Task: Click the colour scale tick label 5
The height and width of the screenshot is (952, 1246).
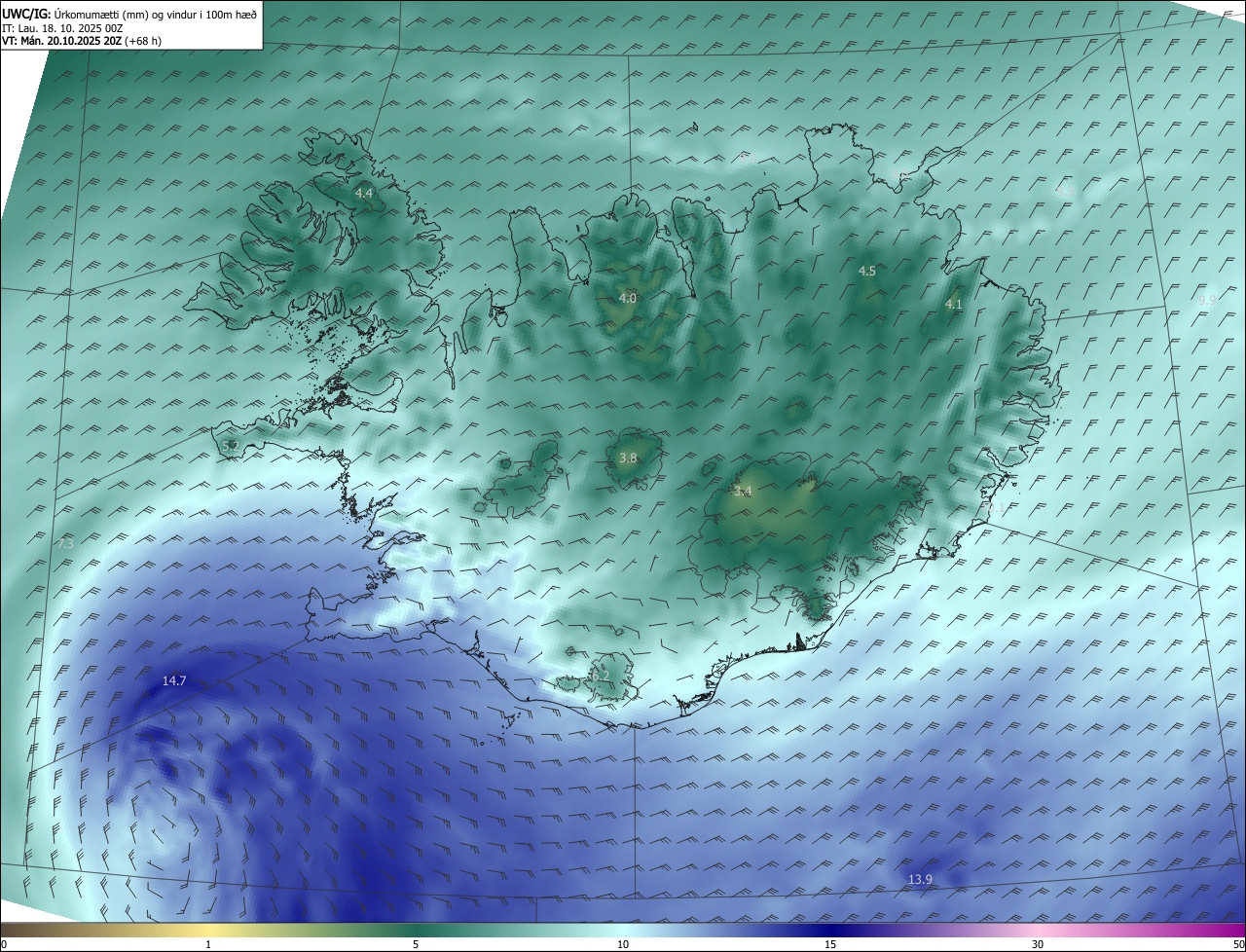Action: coord(416,944)
